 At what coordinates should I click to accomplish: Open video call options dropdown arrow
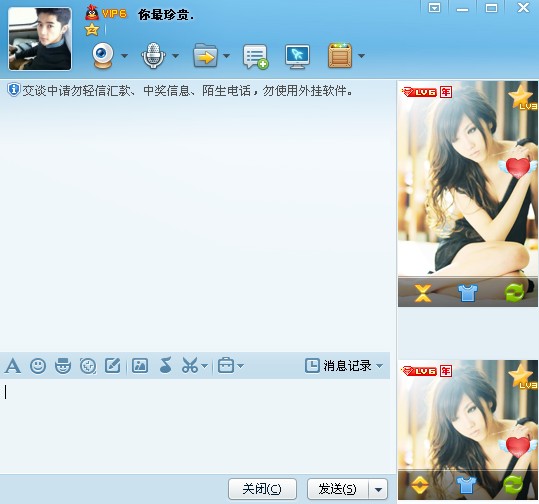[x=124, y=56]
